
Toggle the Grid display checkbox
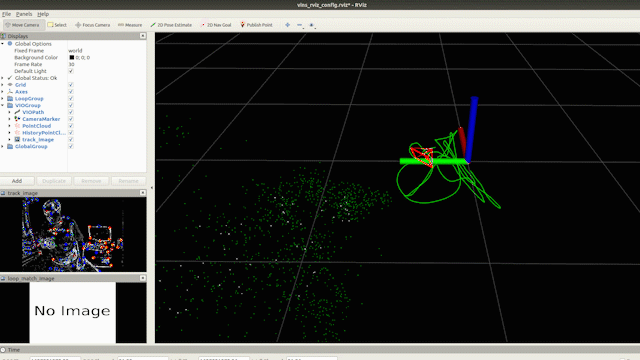(71, 85)
